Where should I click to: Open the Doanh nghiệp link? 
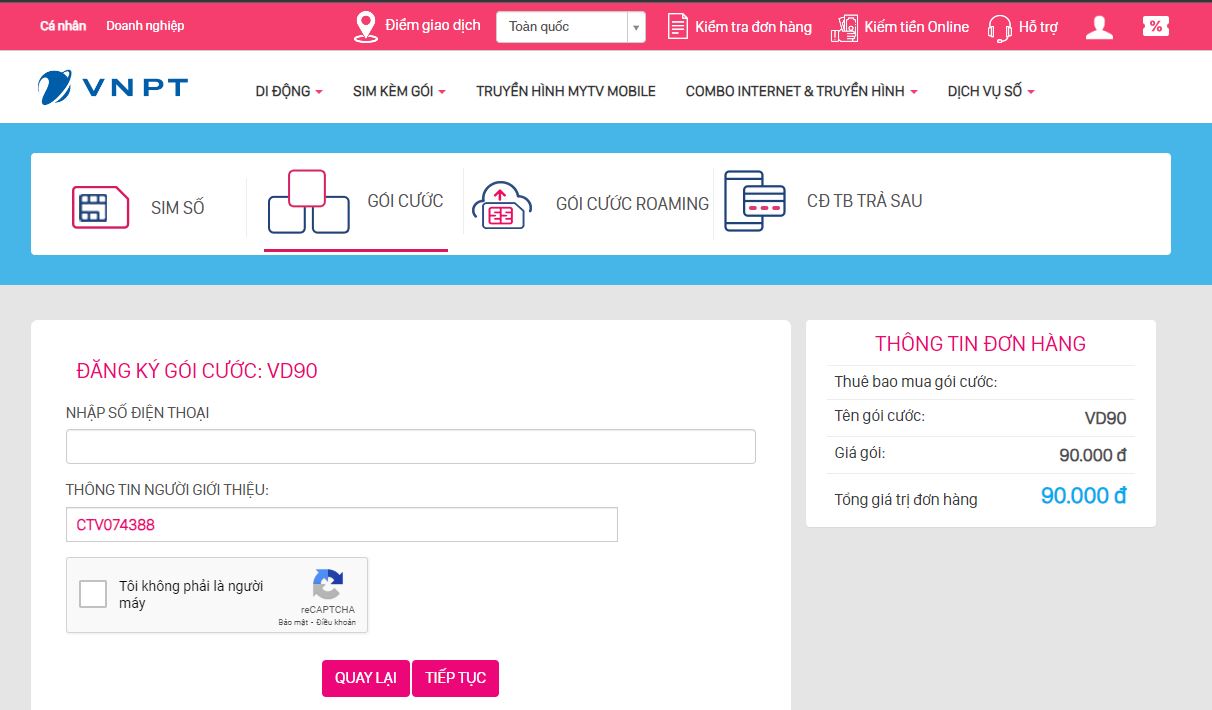click(145, 26)
